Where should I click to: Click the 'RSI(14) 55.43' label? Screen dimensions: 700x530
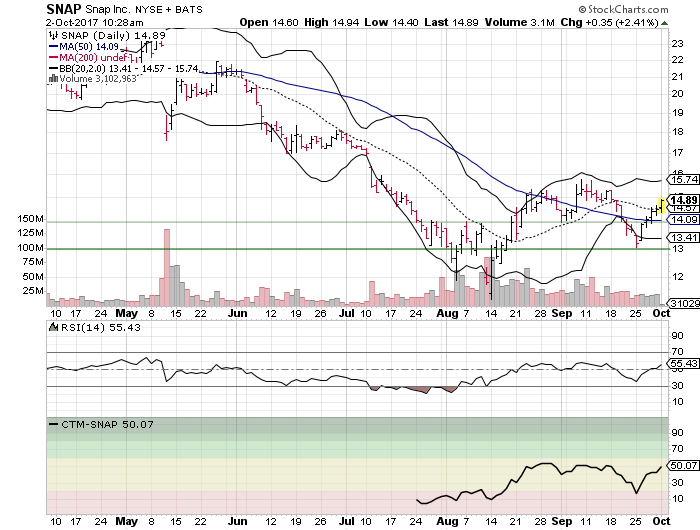point(100,327)
